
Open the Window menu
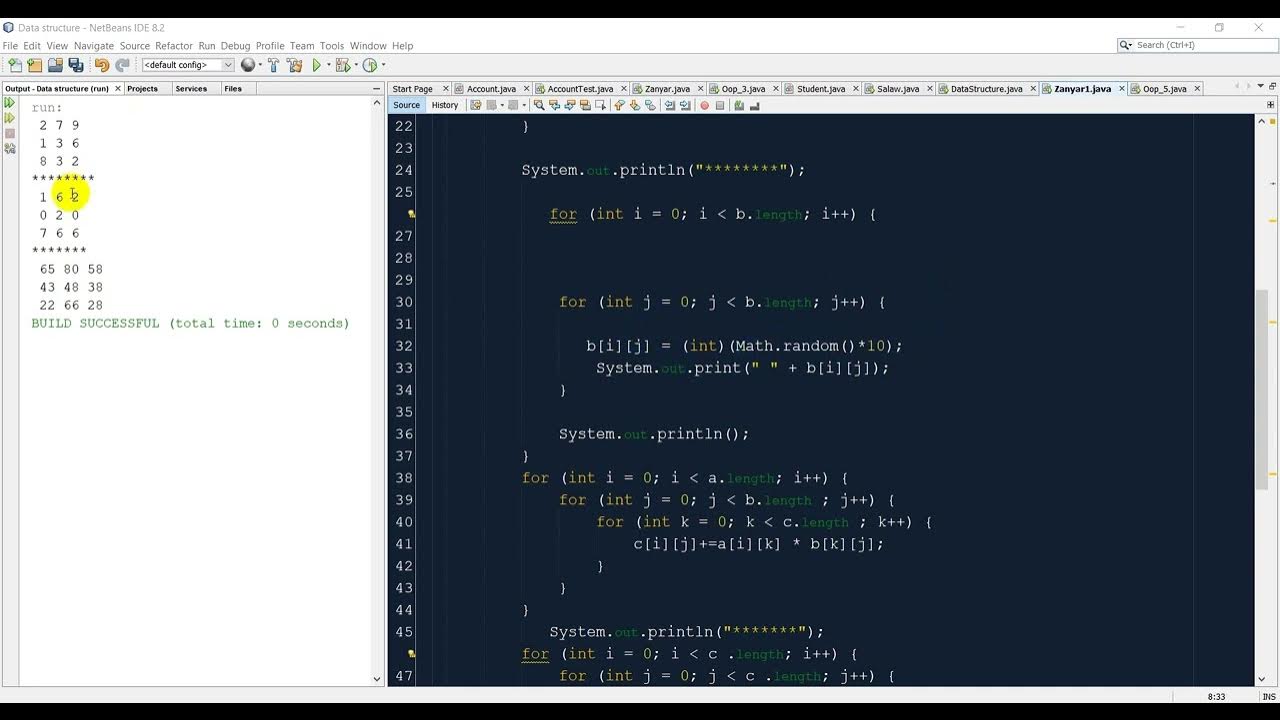pos(368,46)
